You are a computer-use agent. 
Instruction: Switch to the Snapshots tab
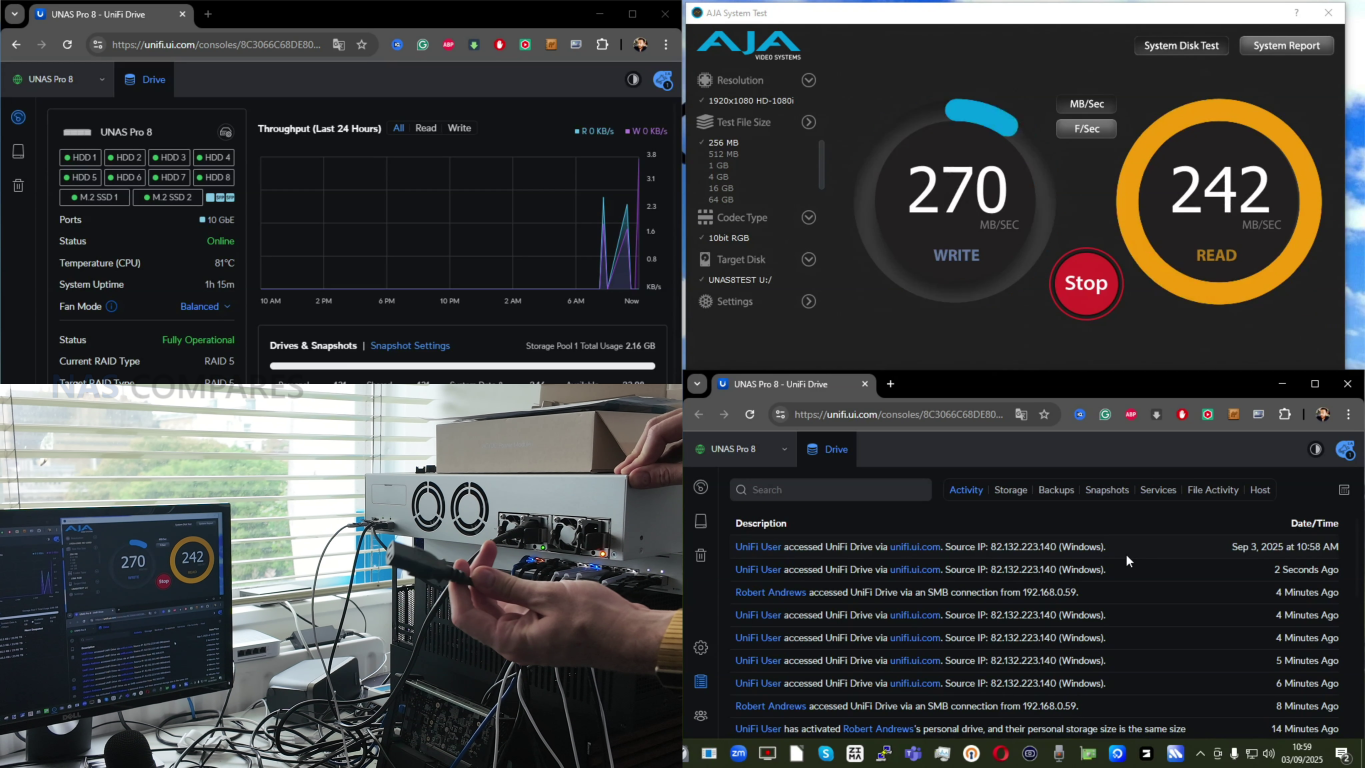click(x=1107, y=490)
